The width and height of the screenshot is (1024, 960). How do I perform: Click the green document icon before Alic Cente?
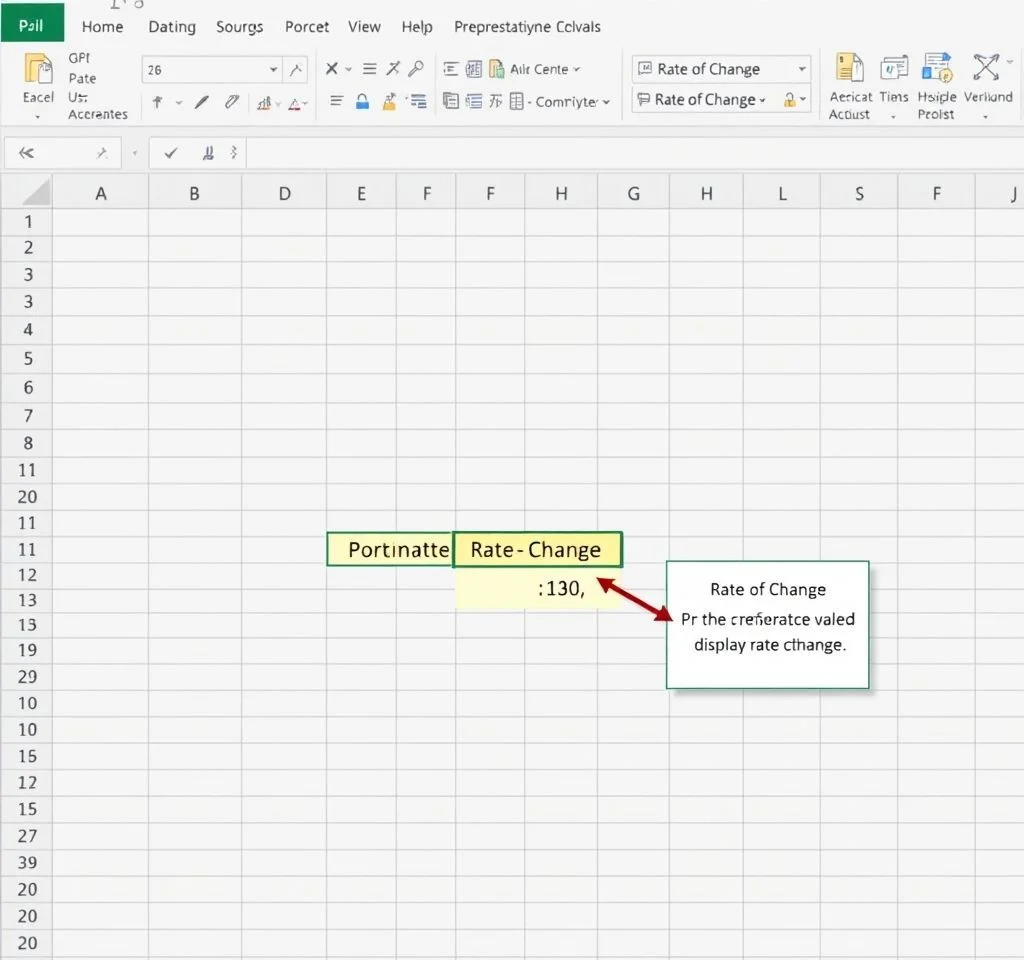coord(496,69)
